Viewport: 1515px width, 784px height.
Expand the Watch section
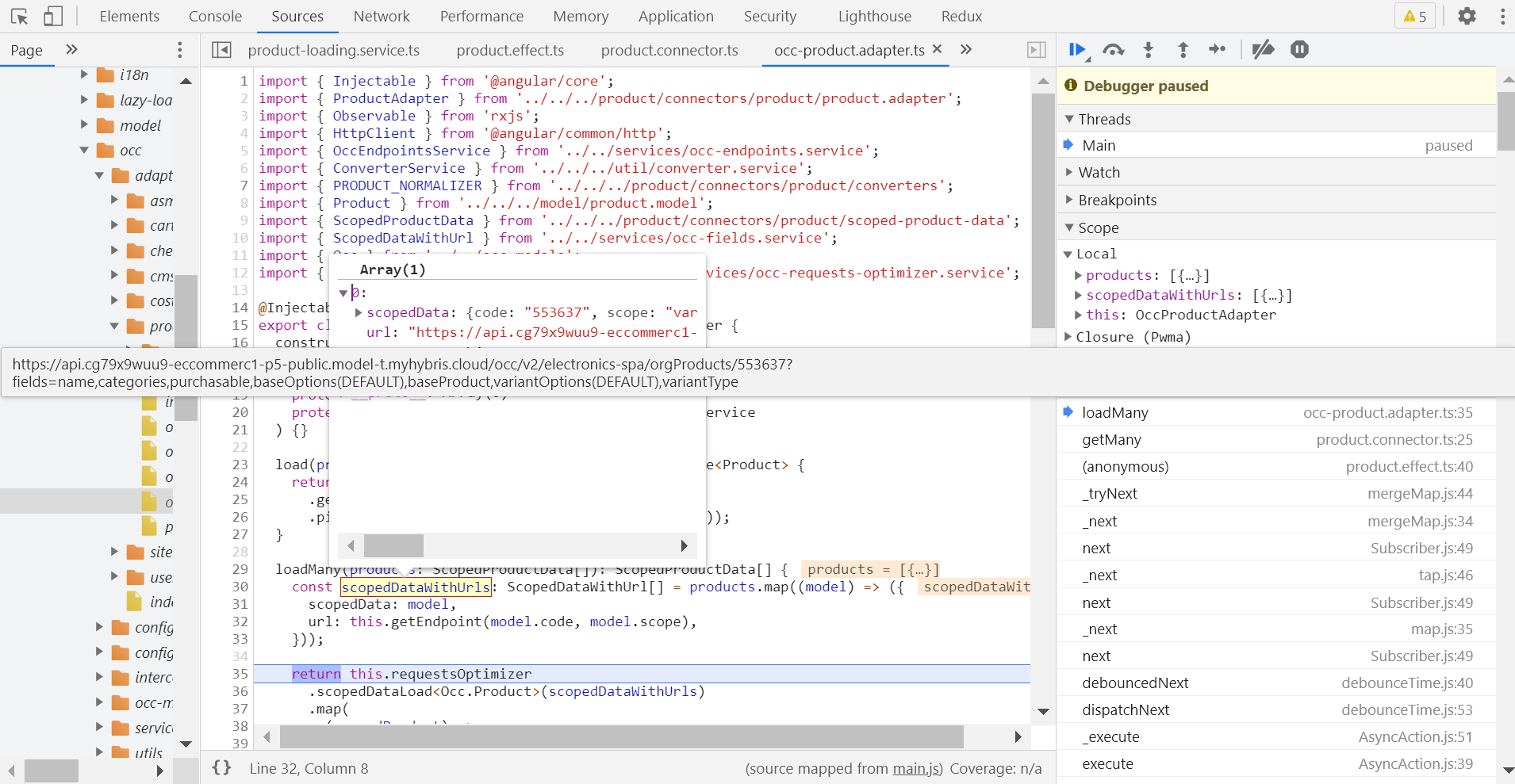point(1099,172)
